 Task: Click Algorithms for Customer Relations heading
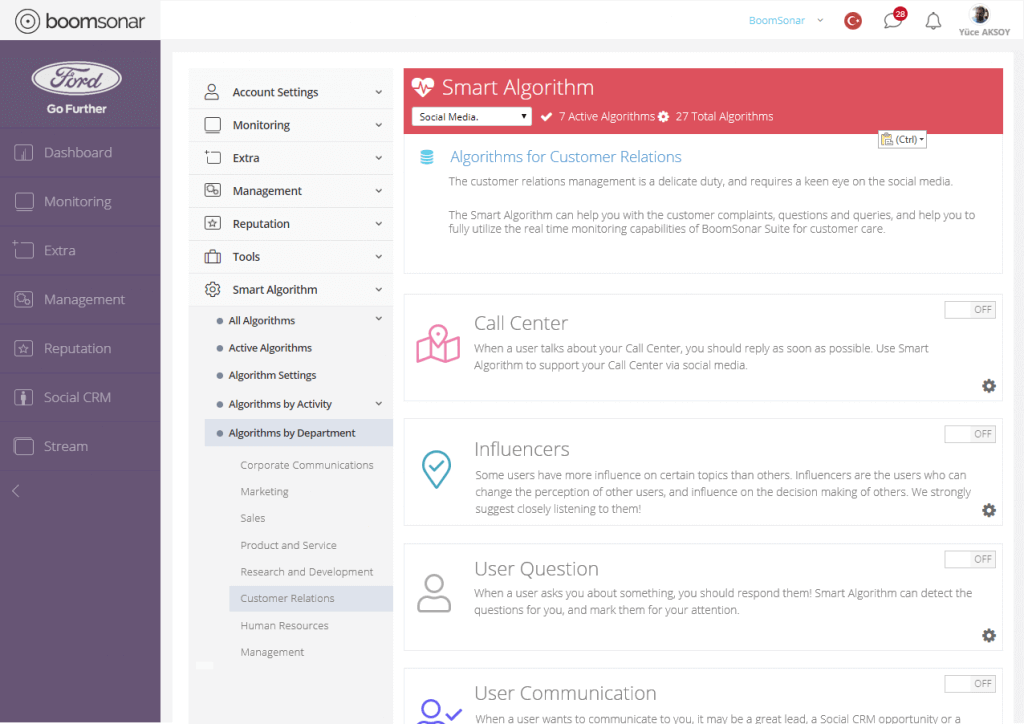566,157
